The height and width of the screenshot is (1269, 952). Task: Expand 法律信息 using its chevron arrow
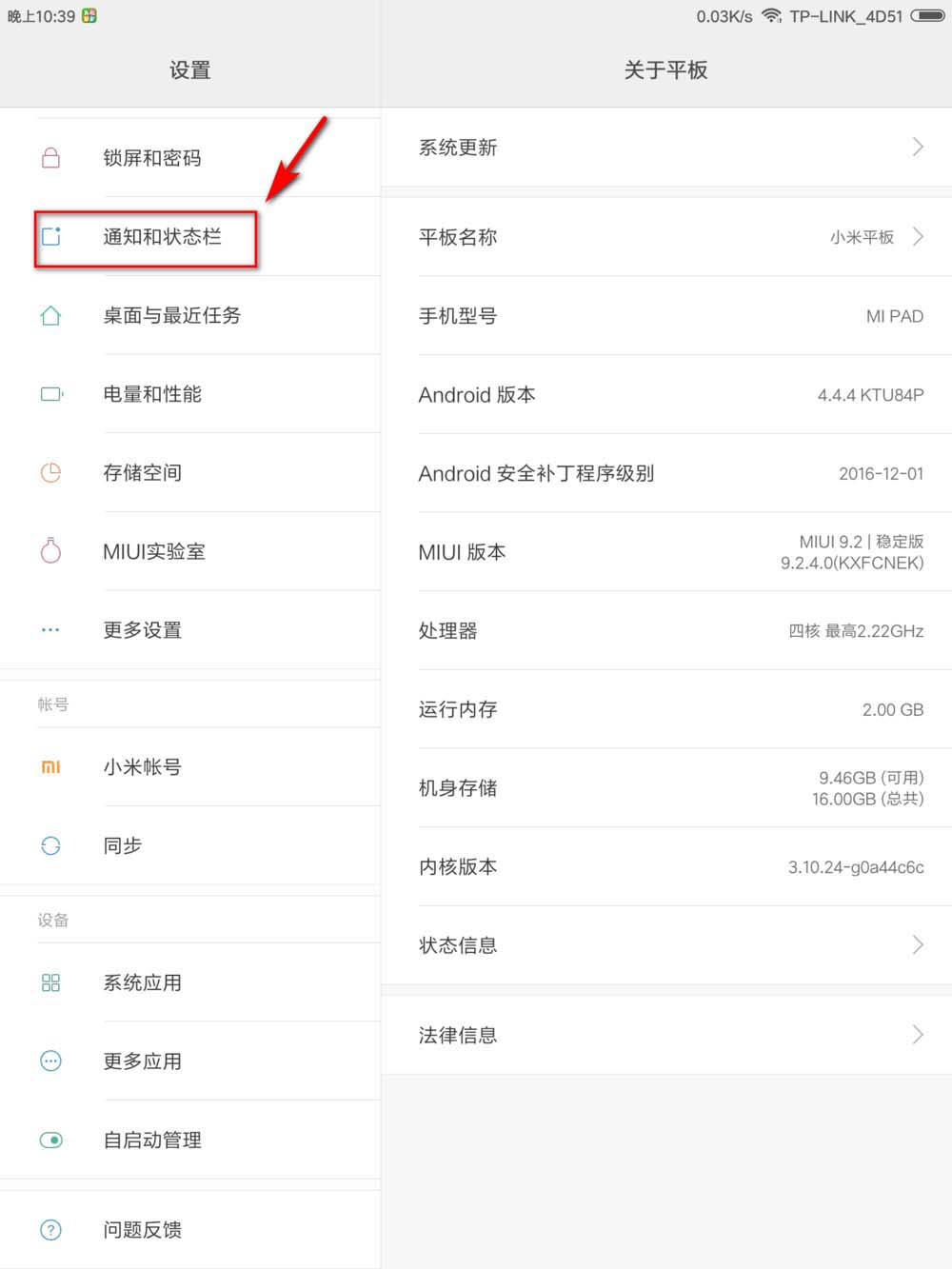[918, 1035]
